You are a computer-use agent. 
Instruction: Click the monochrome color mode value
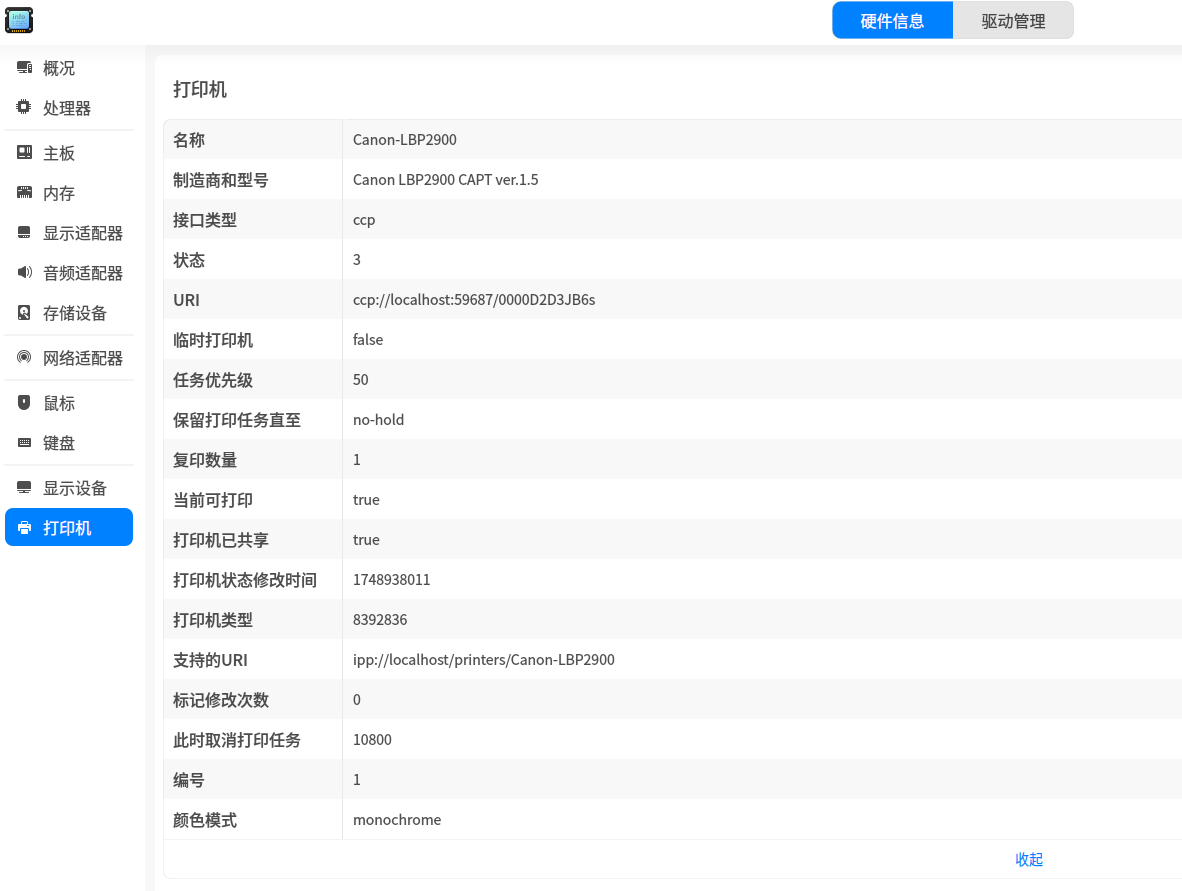pos(397,819)
